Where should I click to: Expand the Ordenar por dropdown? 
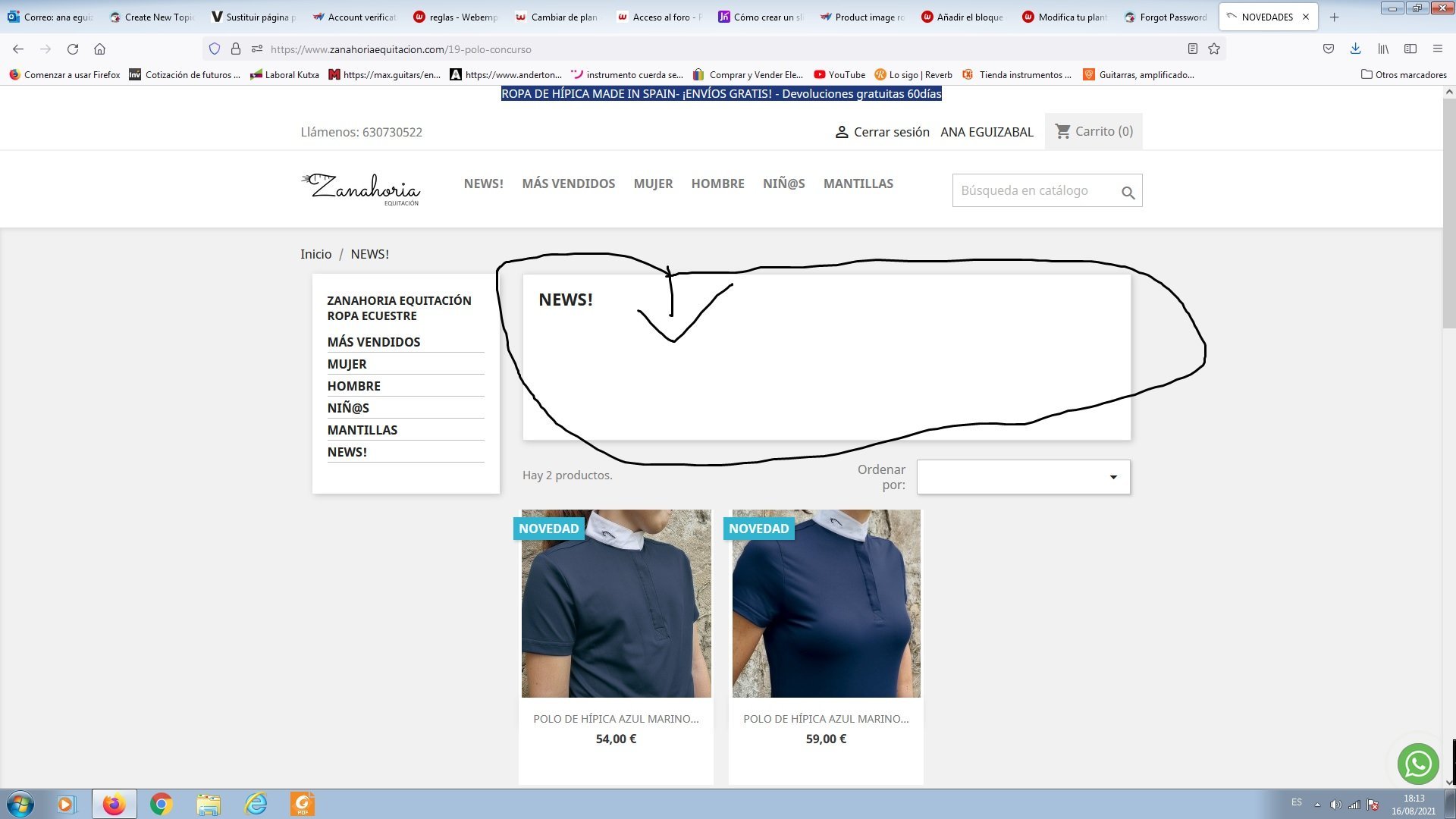[x=1023, y=477]
